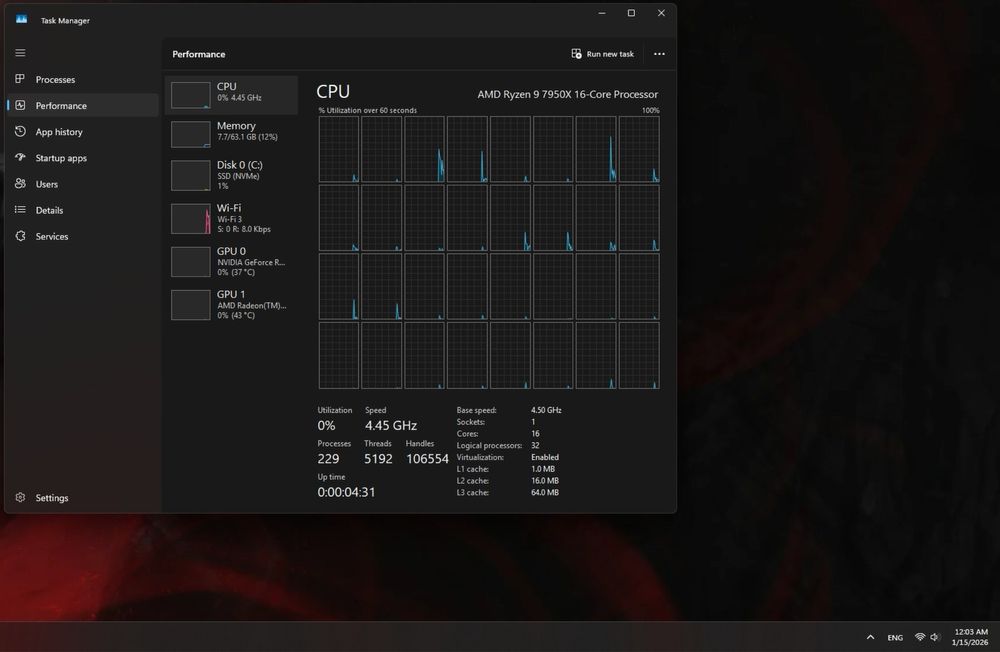Click the 4.45 GHz speed value
Viewport: 1000px width, 652px height.
pyautogui.click(x=391, y=426)
